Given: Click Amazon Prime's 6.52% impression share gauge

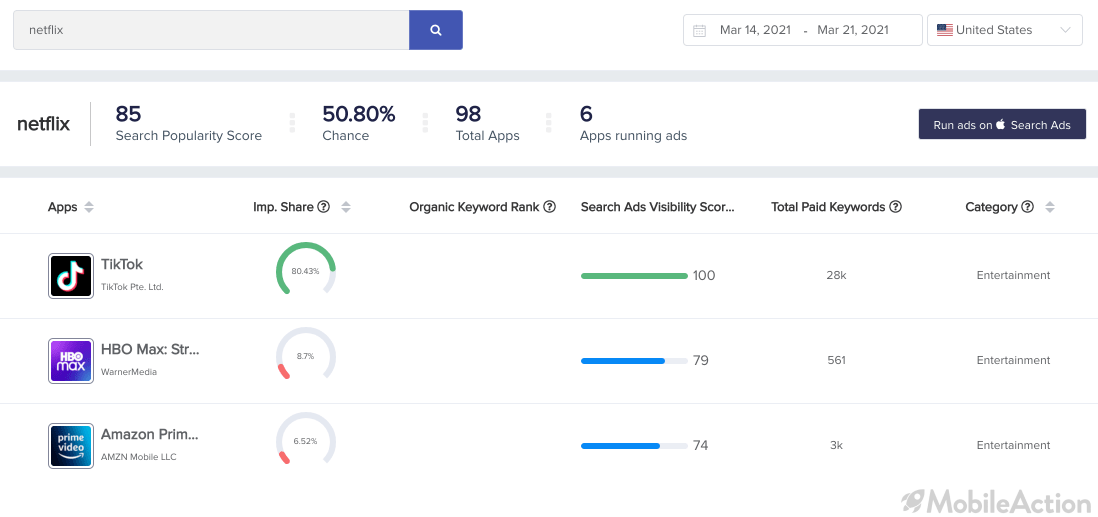Looking at the screenshot, I should click(306, 440).
